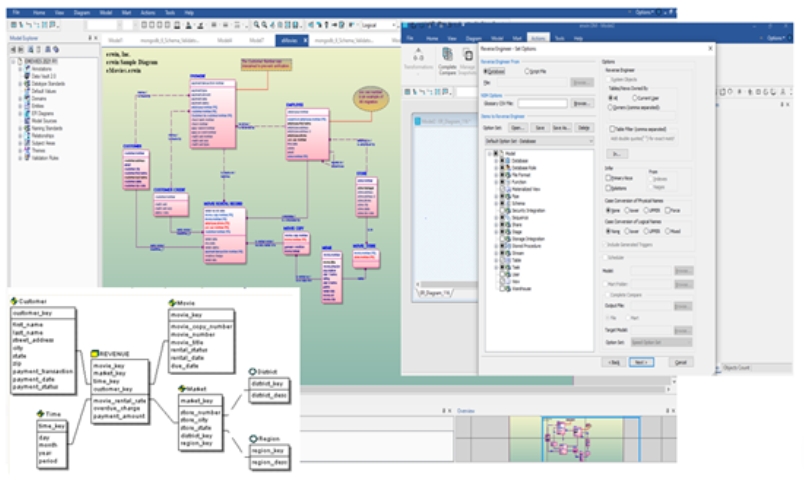The width and height of the screenshot is (804, 496).
Task: Click ER Diagrams node icon in Model Explorer
Action: (28, 113)
